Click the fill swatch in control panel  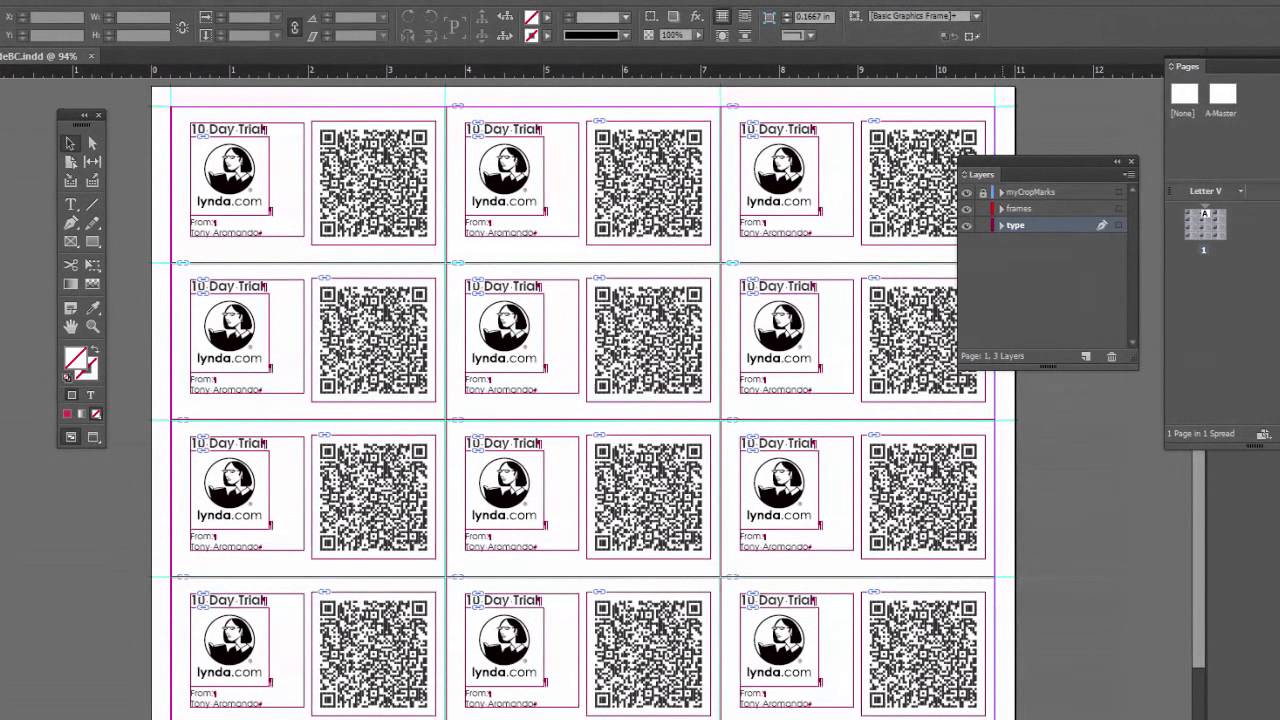531,17
